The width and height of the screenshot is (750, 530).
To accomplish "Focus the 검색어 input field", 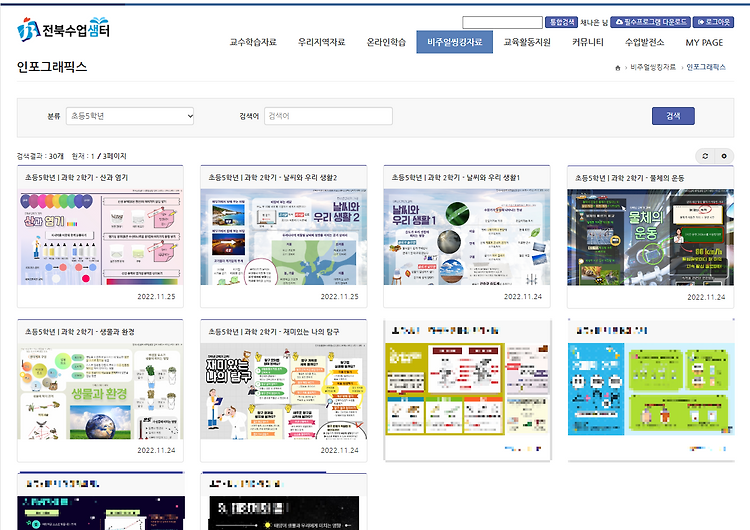I will point(329,116).
